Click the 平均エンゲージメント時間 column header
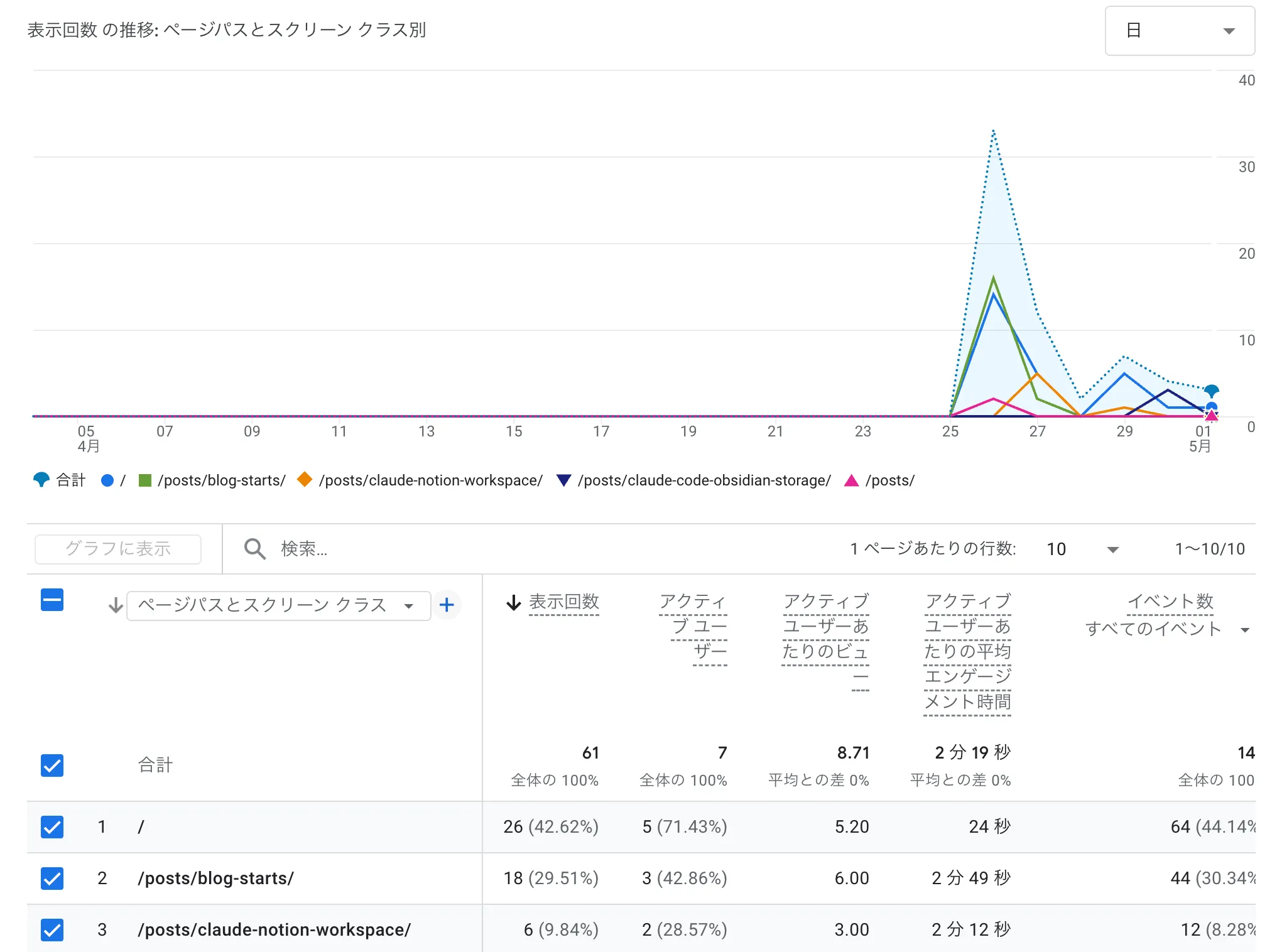1277x952 pixels. pos(968,652)
